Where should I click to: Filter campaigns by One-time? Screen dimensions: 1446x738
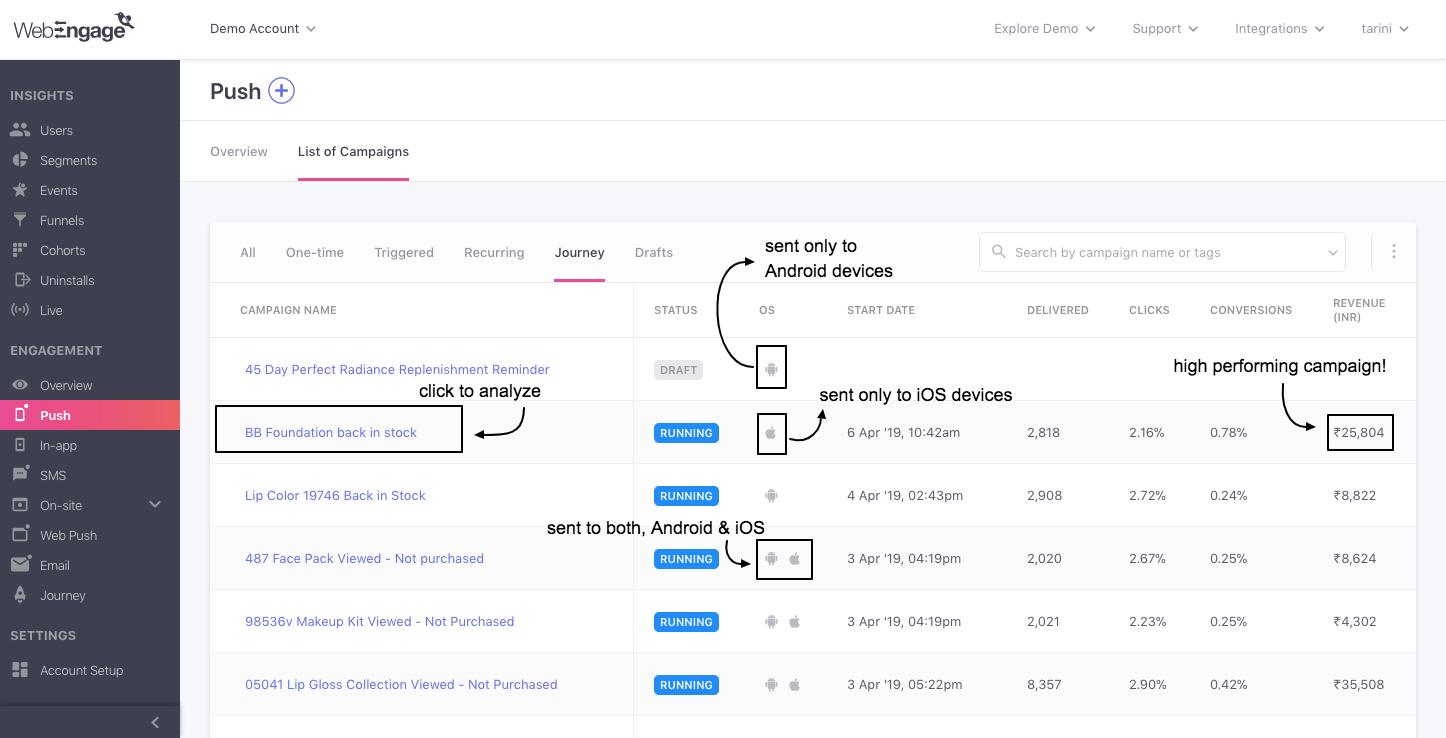coord(315,253)
